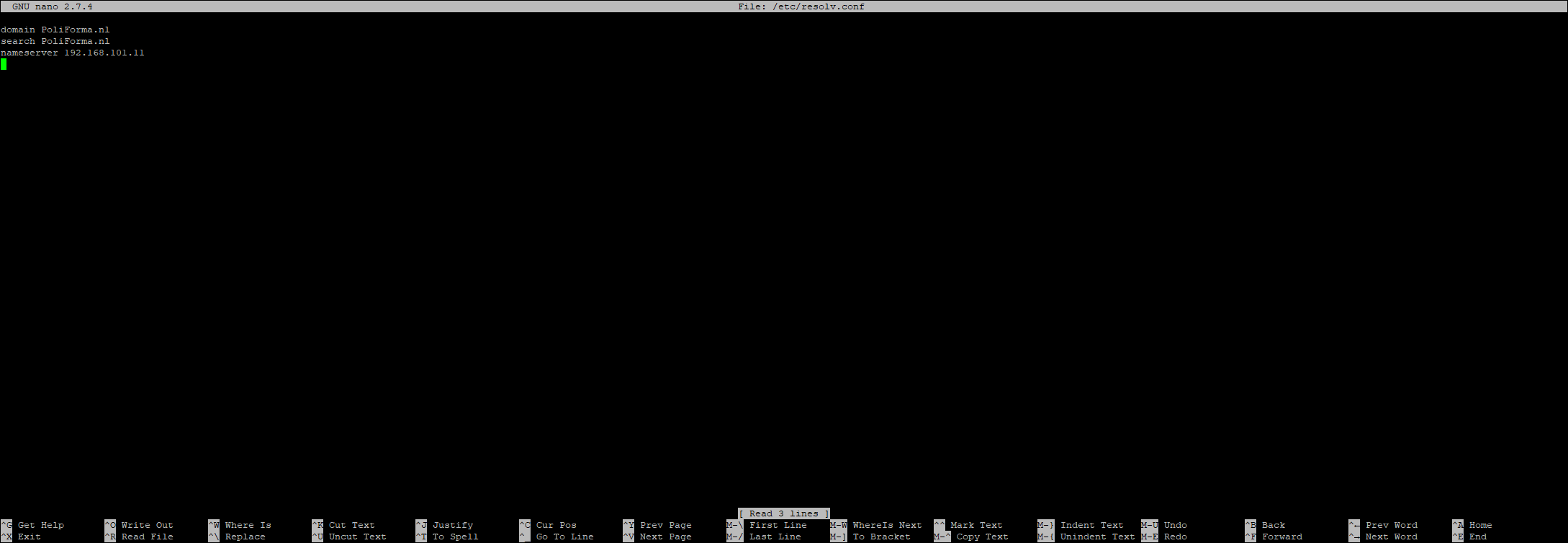Choose the Read File shortcut

[x=147, y=537]
